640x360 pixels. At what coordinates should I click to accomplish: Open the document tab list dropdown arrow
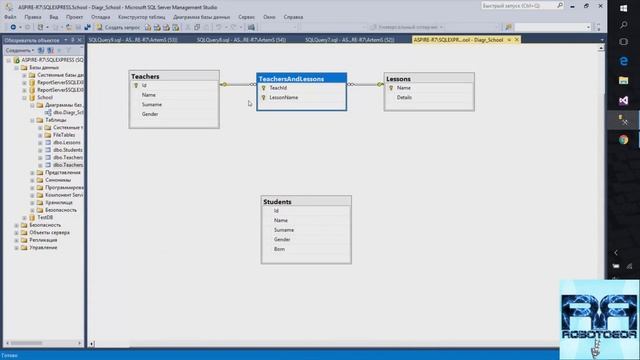(602, 40)
